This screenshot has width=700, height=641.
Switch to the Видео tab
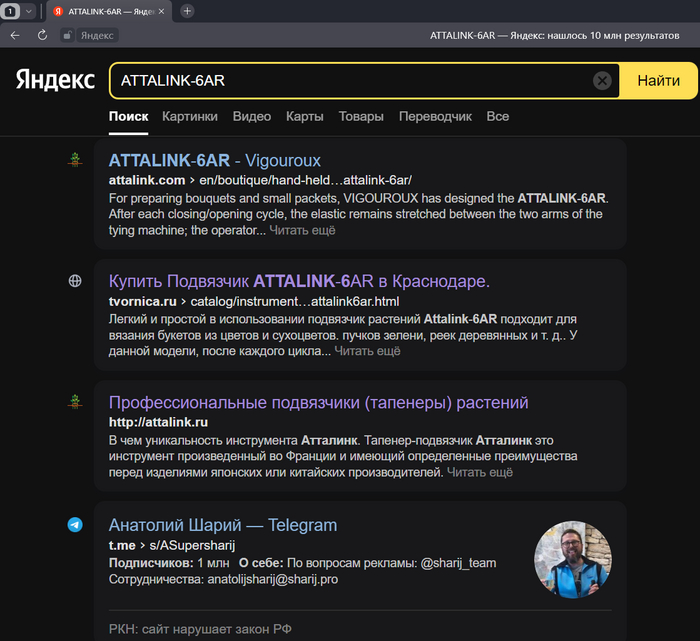(x=252, y=117)
